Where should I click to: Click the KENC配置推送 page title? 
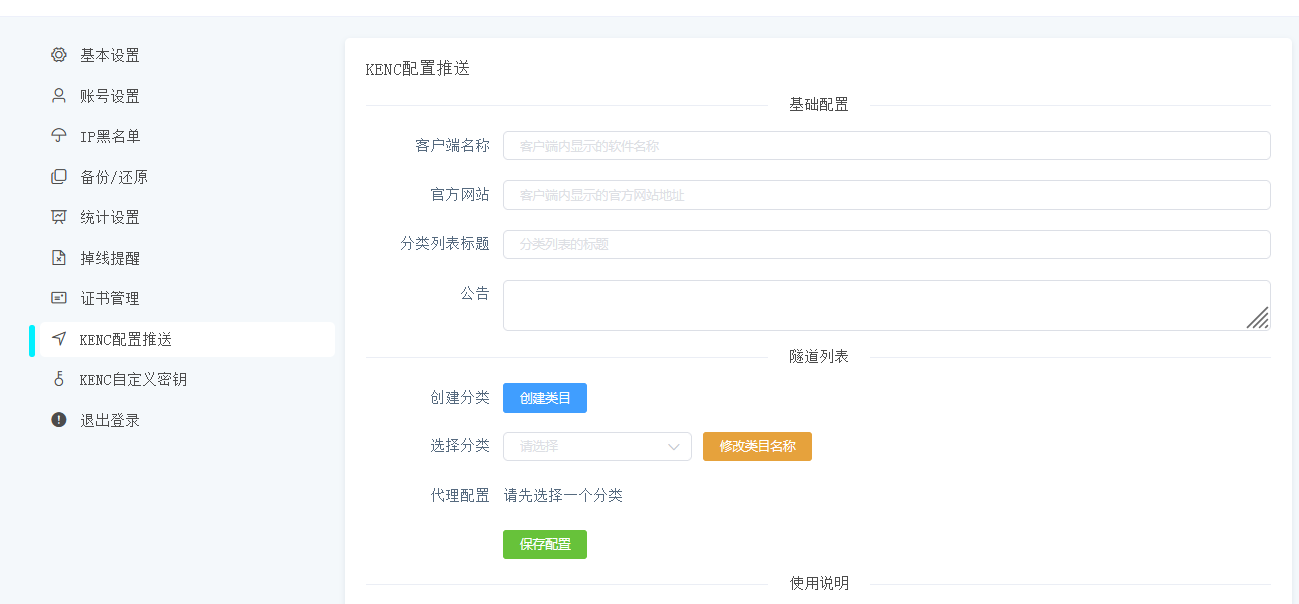tap(418, 69)
